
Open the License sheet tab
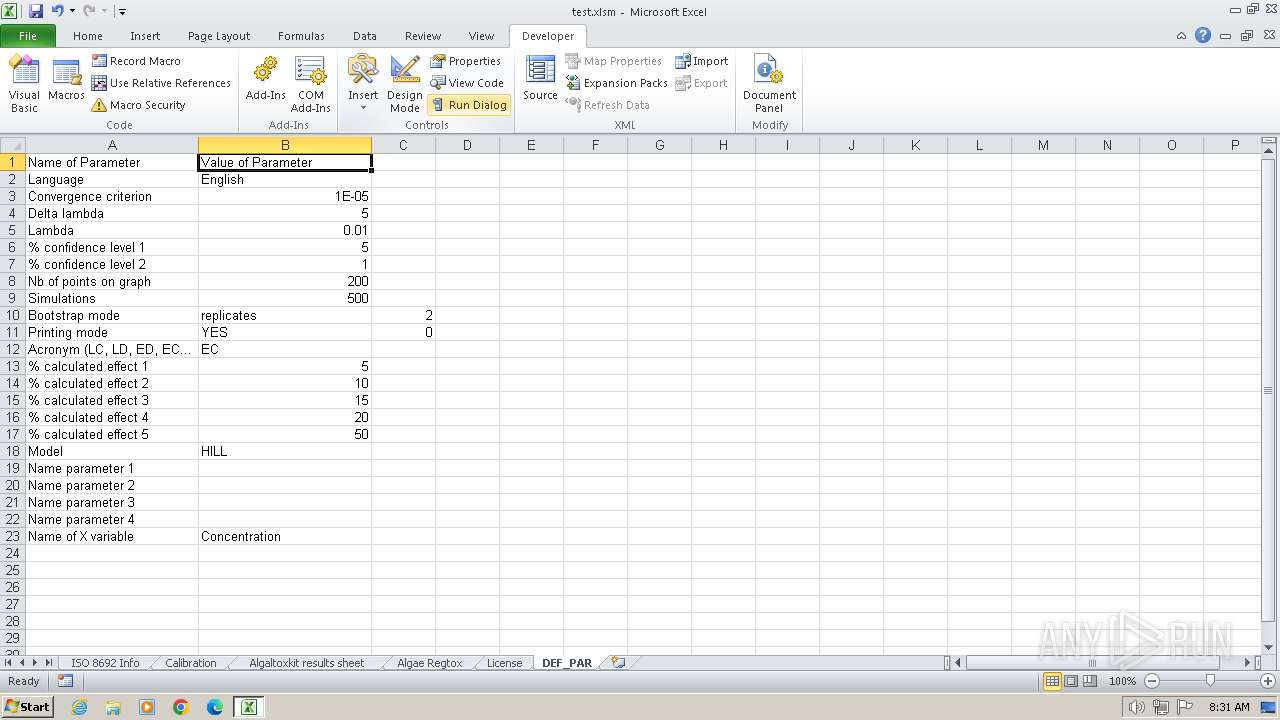tap(504, 663)
